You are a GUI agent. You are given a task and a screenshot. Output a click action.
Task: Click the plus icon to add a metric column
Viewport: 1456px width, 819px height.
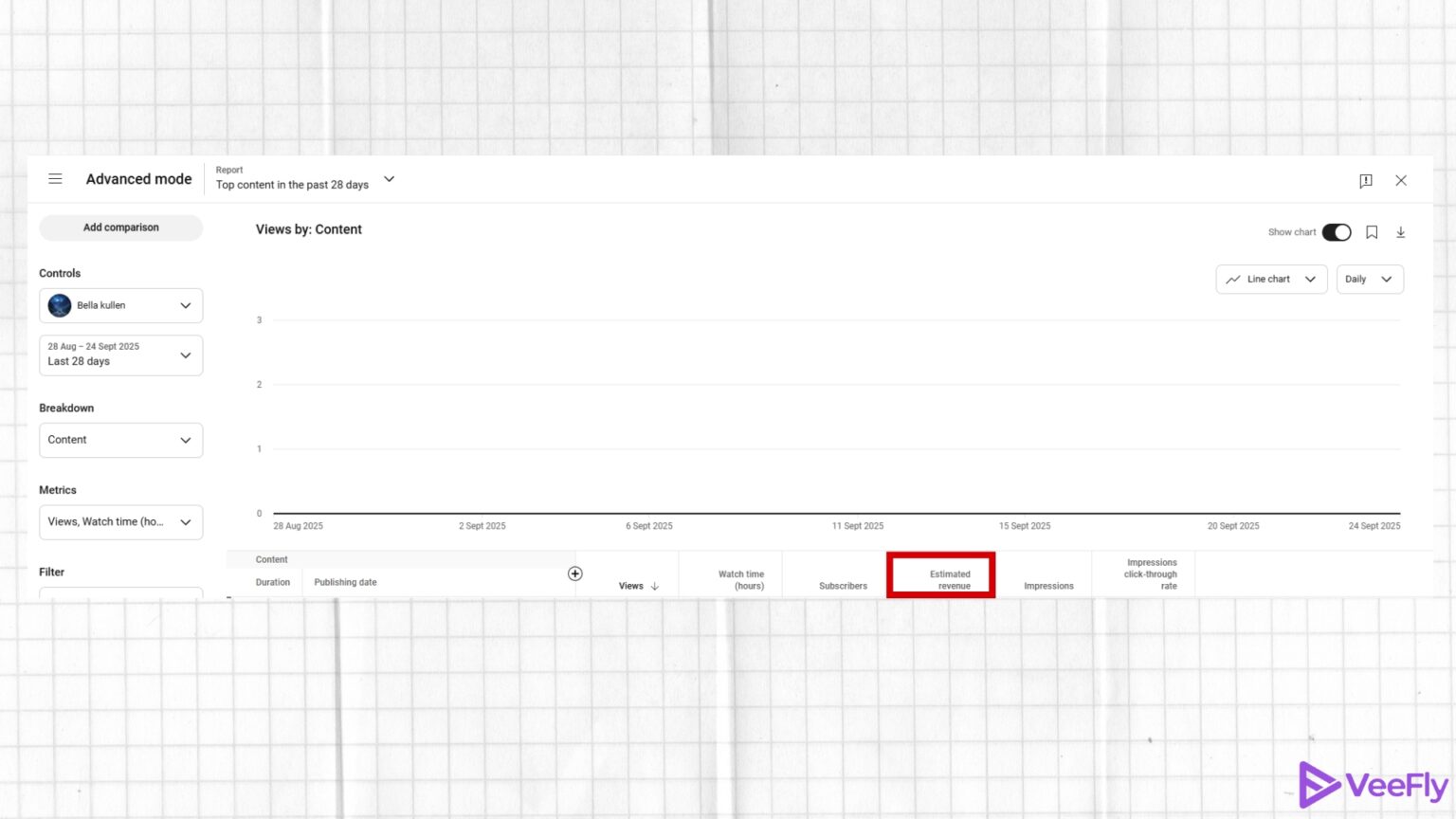[575, 573]
